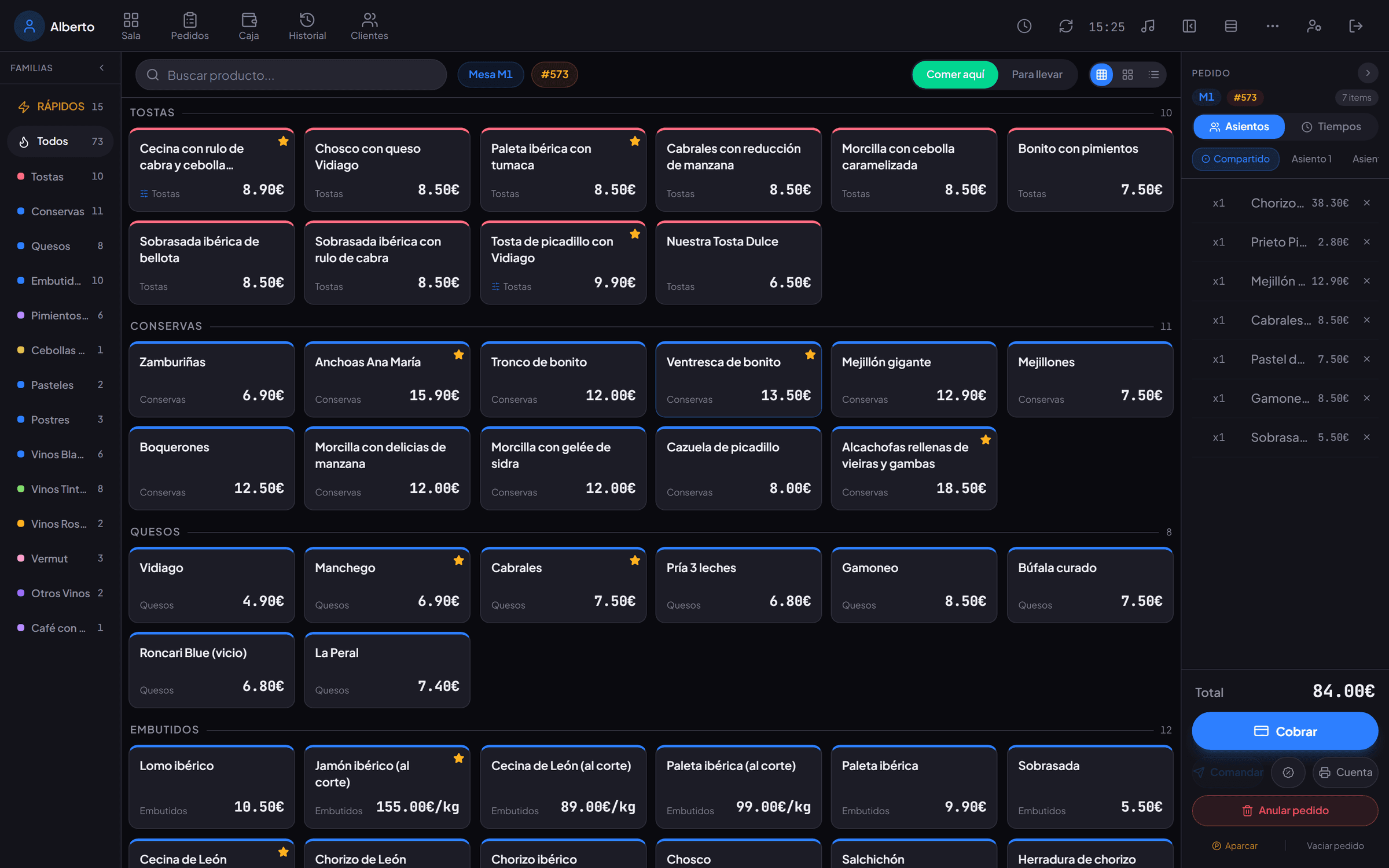This screenshot has height=868, width=1389.
Task: Go to Clientes section
Action: pos(369,26)
